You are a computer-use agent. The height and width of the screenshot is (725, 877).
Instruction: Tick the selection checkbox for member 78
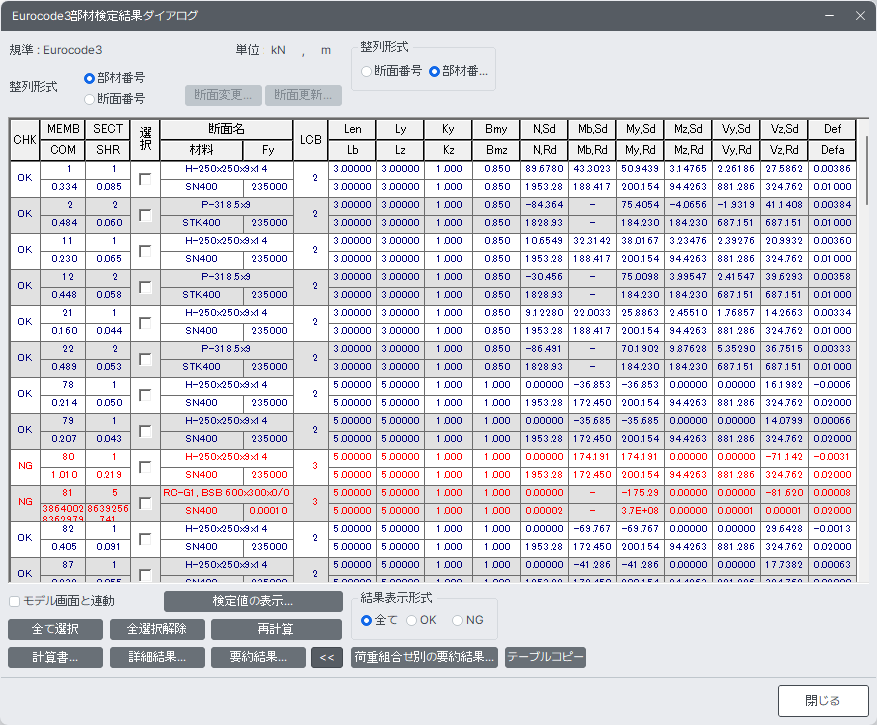[x=145, y=395]
